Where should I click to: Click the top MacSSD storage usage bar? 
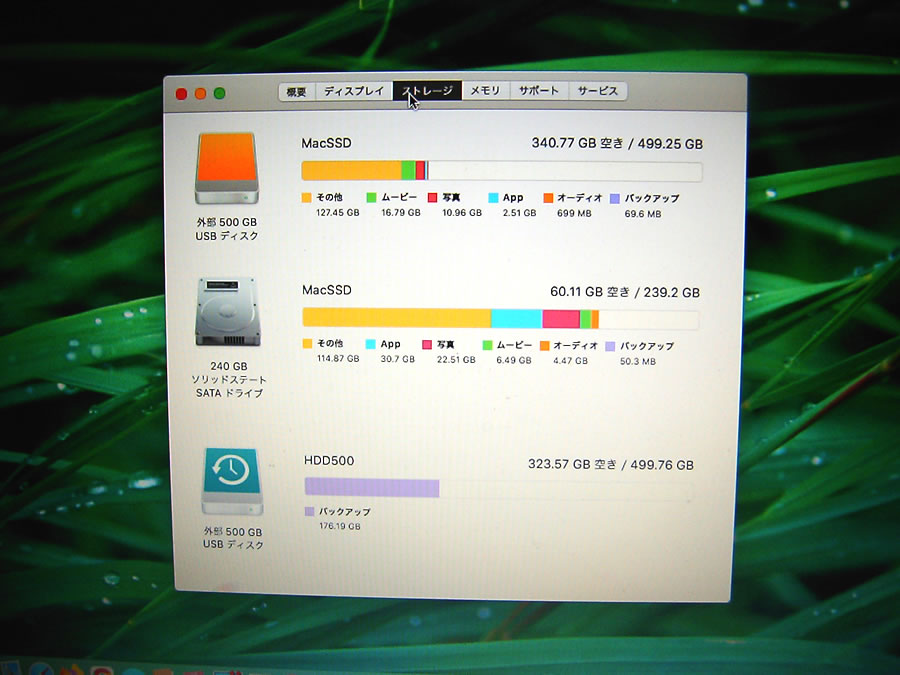pos(502,171)
